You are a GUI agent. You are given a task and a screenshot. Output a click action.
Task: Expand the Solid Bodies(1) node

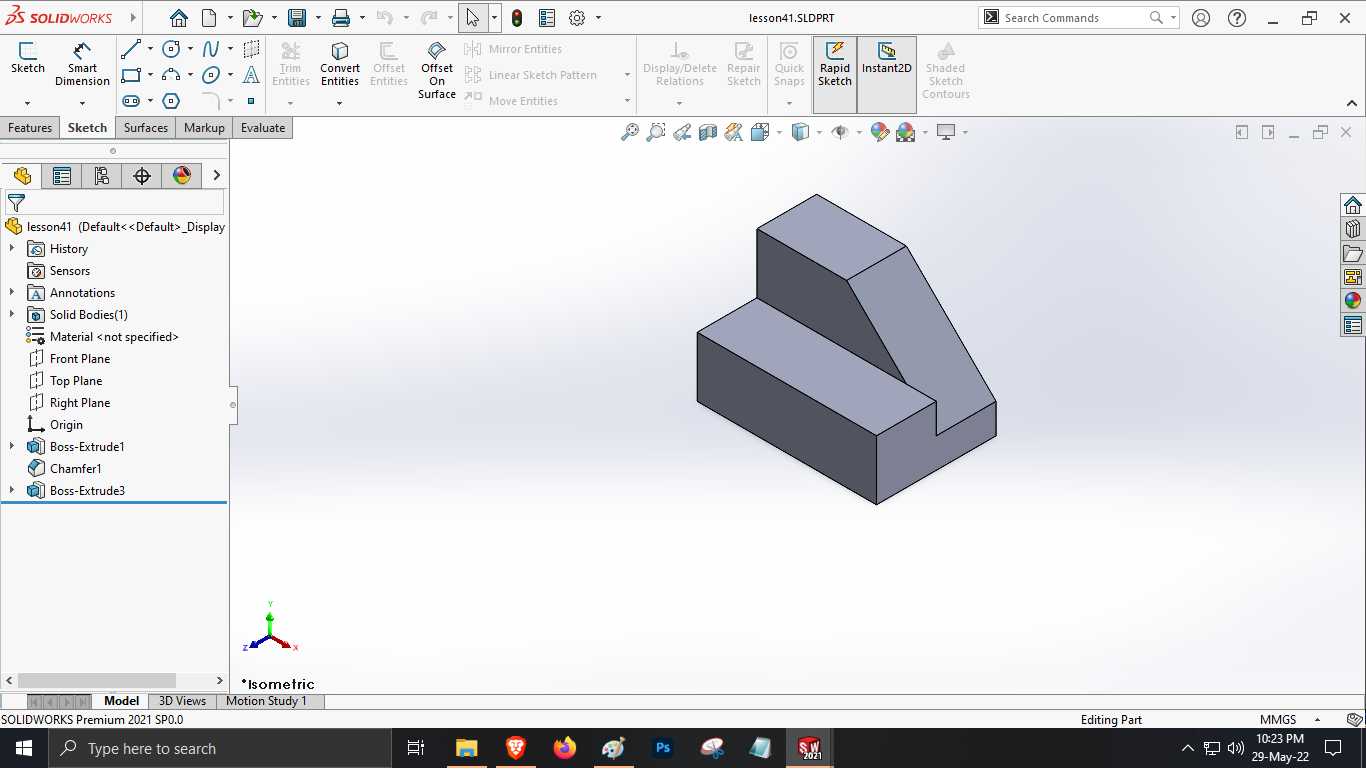pyautogui.click(x=12, y=315)
